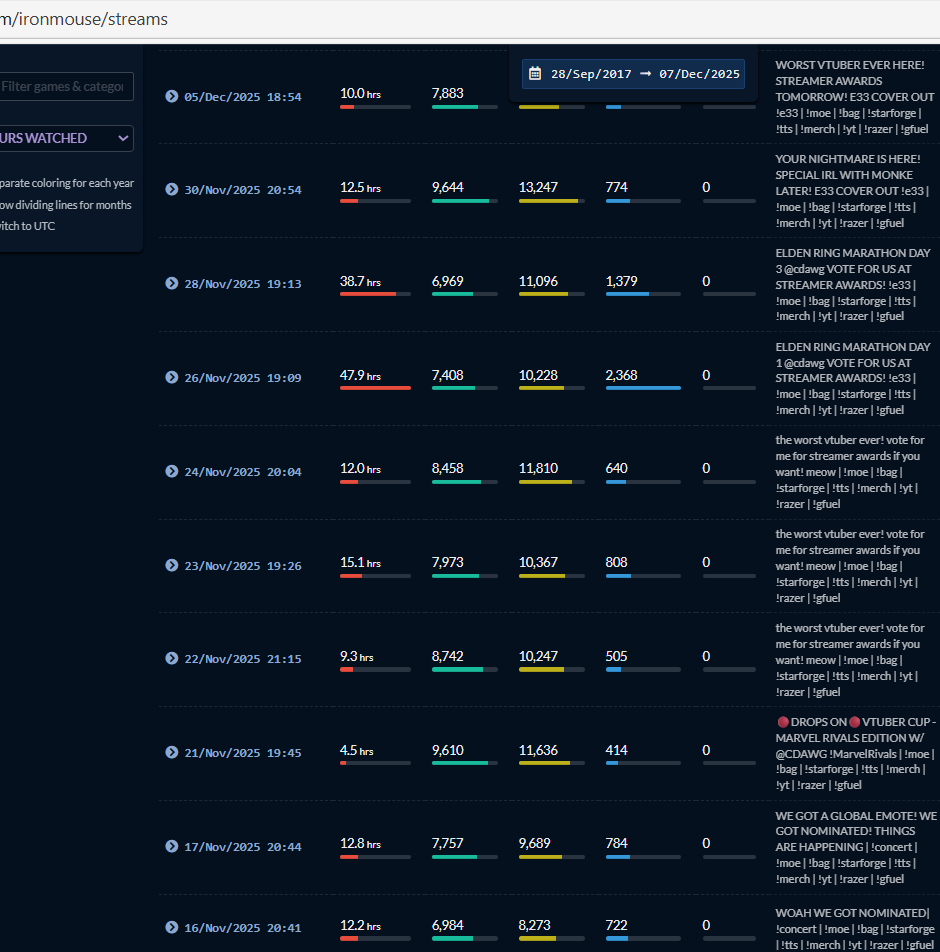
Task: Select the 722 followers value
Action: click(616, 925)
